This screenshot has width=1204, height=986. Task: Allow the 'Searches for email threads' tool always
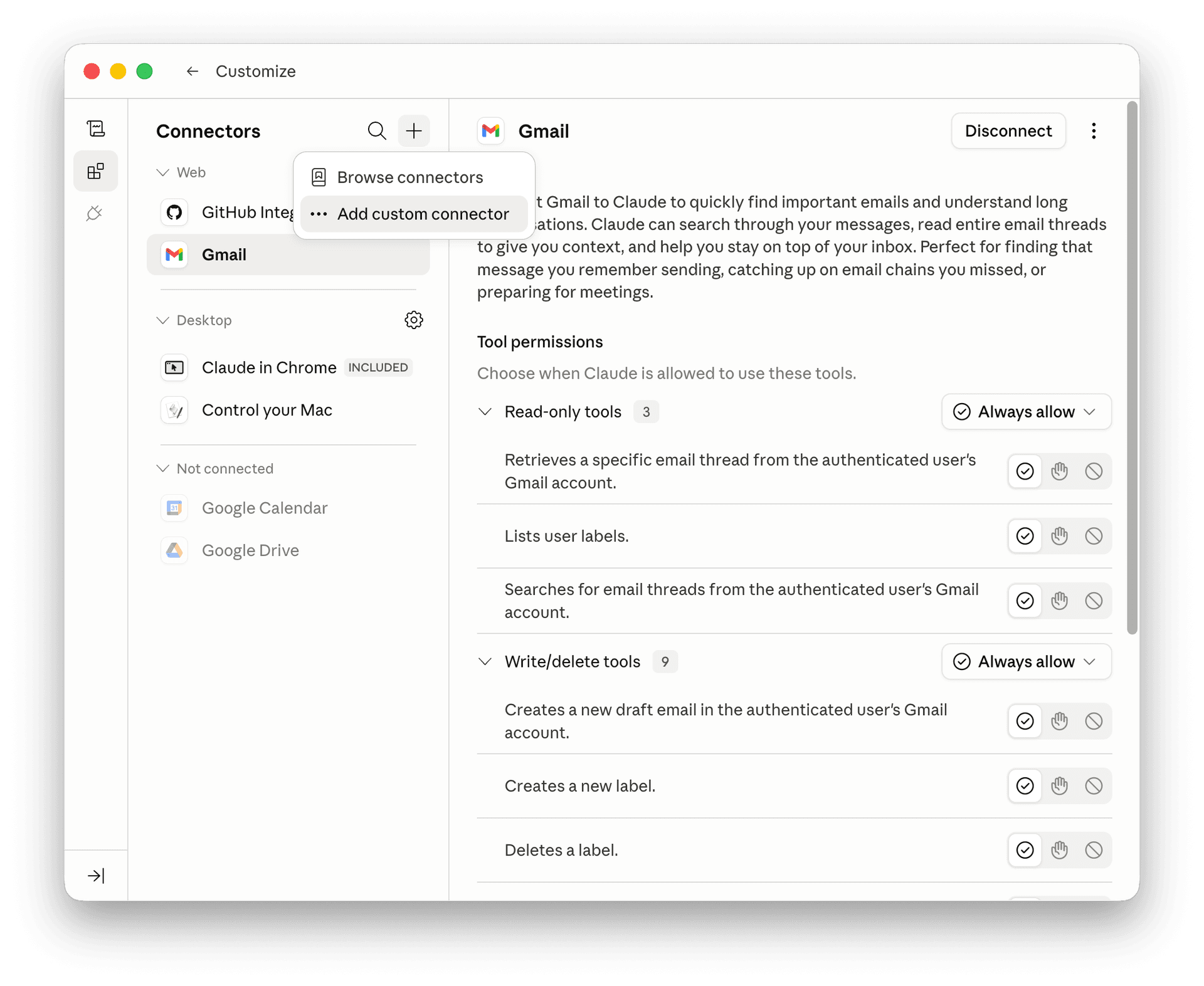pos(1025,601)
